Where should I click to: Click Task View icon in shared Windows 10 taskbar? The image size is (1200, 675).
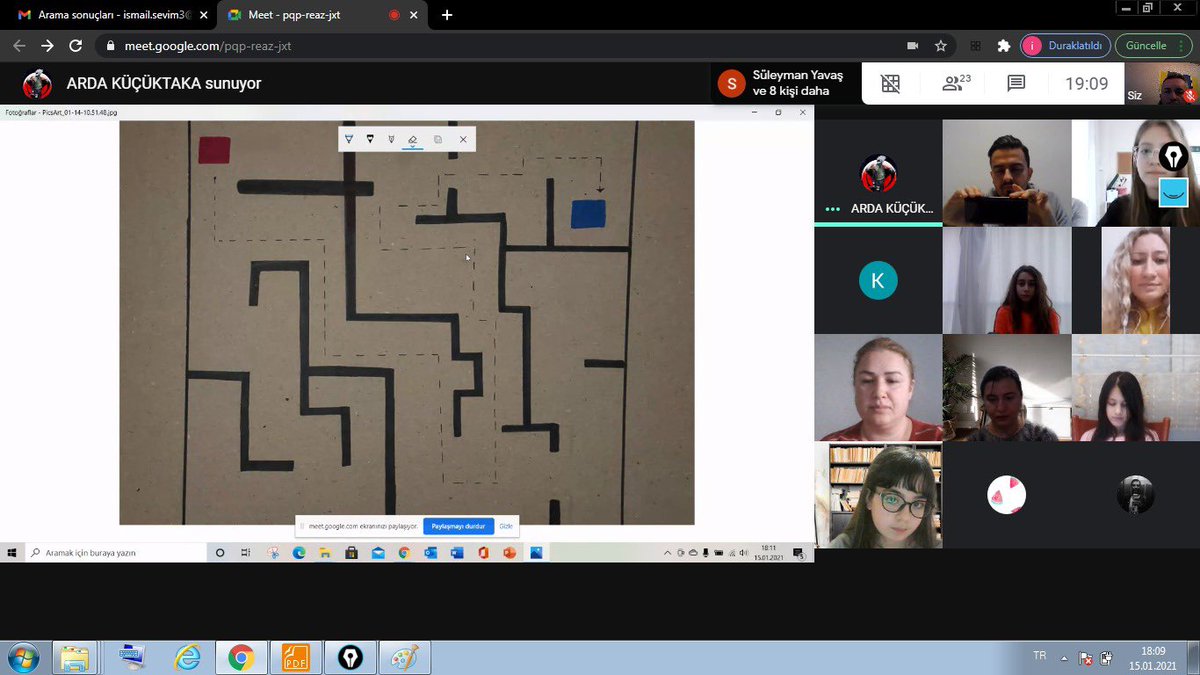[x=245, y=553]
